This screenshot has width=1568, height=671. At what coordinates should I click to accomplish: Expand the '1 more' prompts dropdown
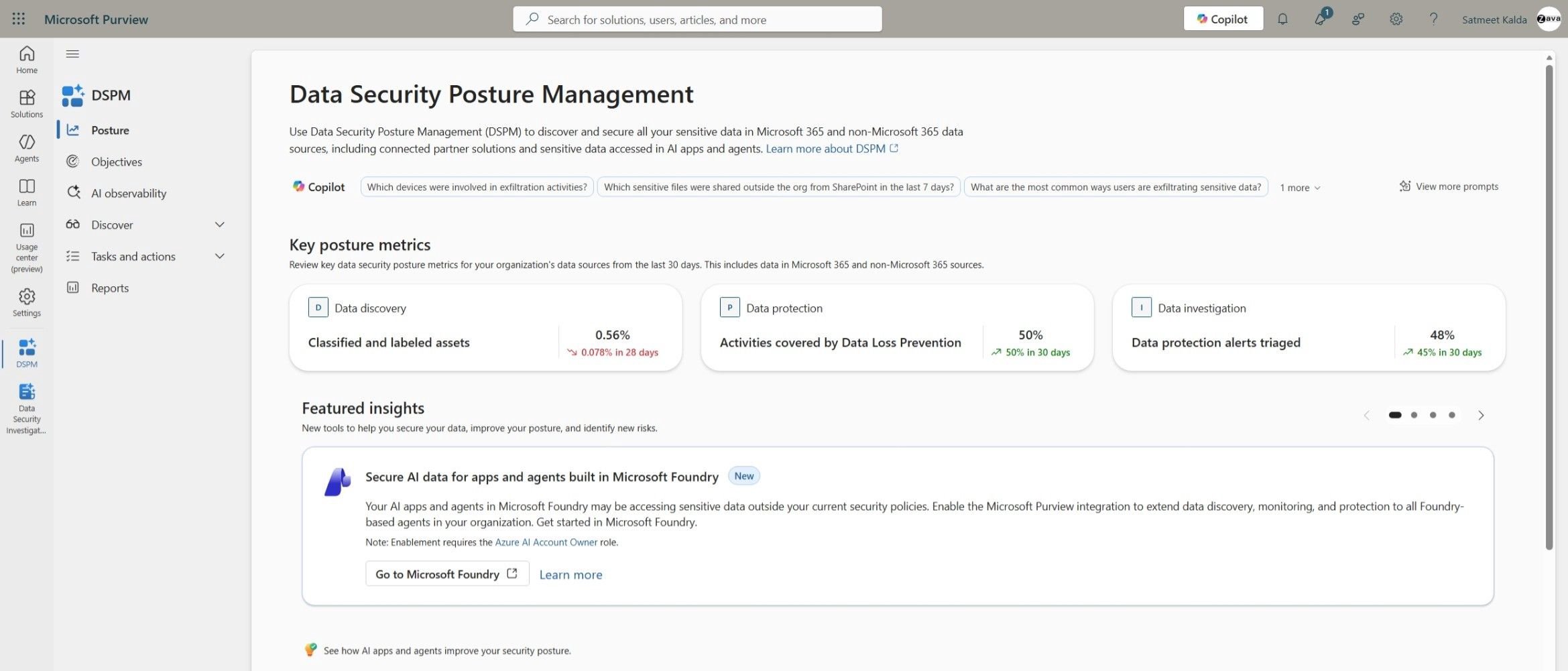point(1300,188)
